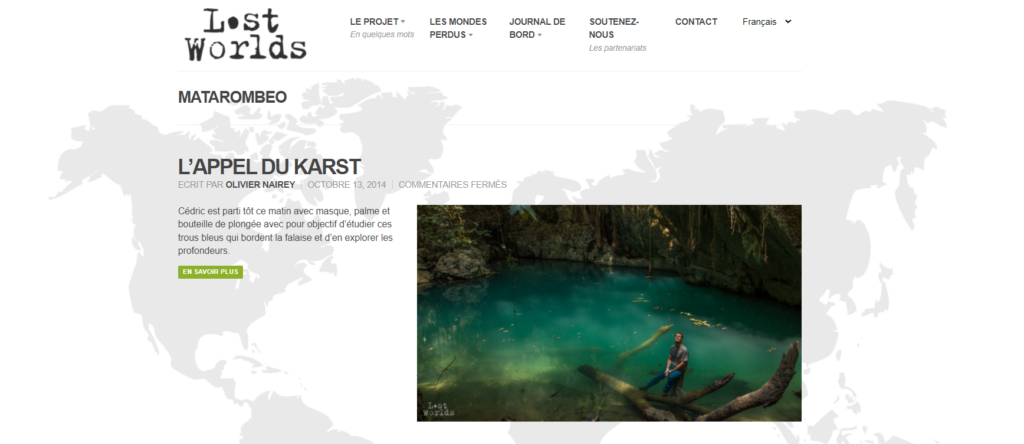The image size is (1024, 444).
Task: Click the LE PROJET dropdown arrow
Action: point(403,22)
